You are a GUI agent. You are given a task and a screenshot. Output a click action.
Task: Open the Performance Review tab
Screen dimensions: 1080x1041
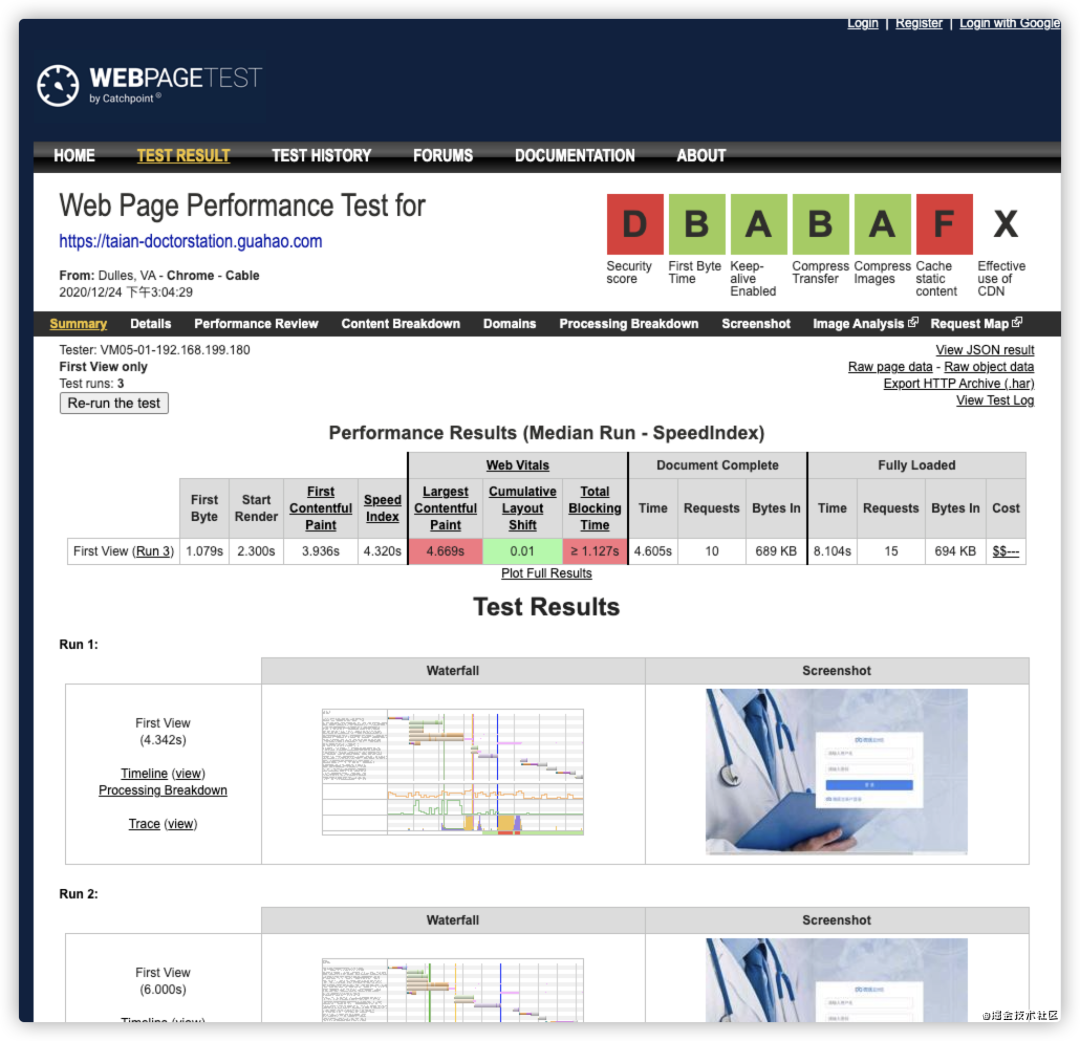pos(256,324)
